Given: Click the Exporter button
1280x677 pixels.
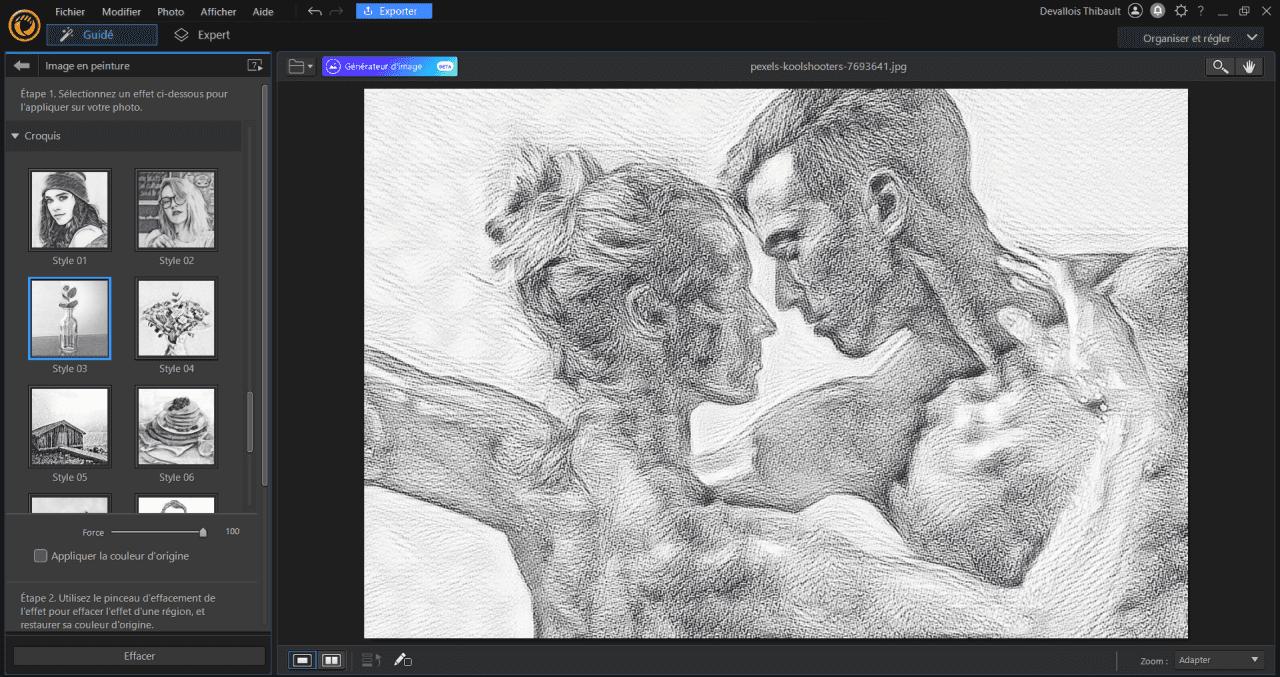Looking at the screenshot, I should tap(394, 10).
